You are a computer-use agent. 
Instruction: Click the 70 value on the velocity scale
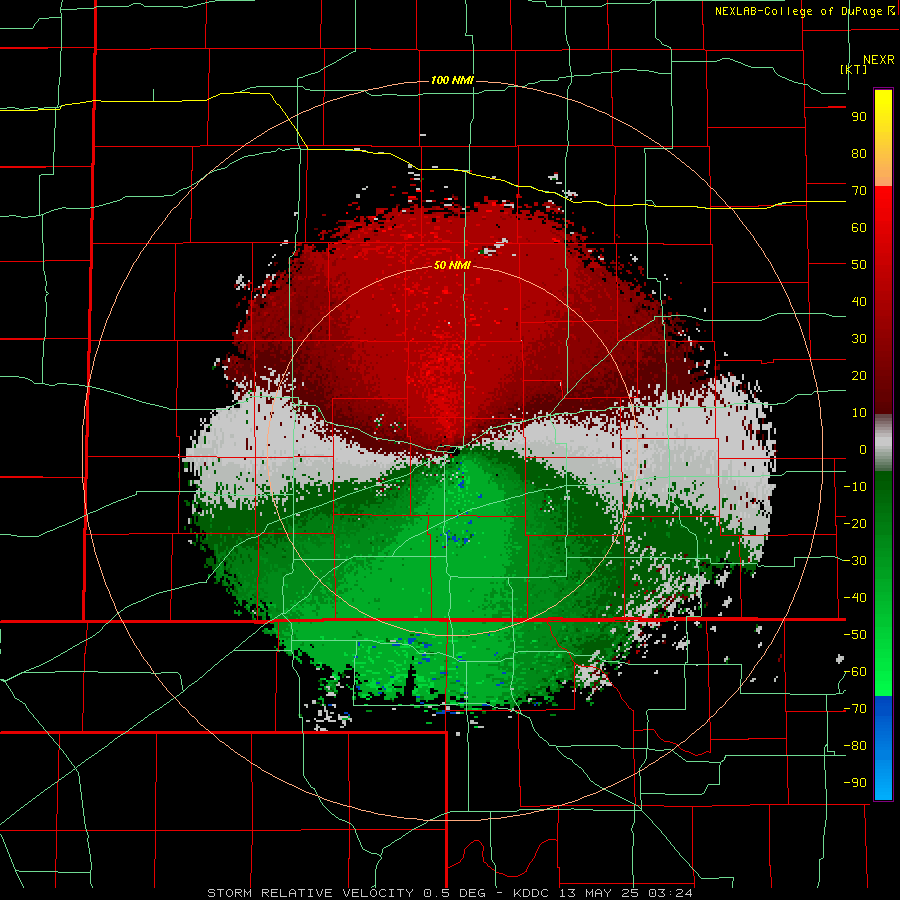[859, 191]
